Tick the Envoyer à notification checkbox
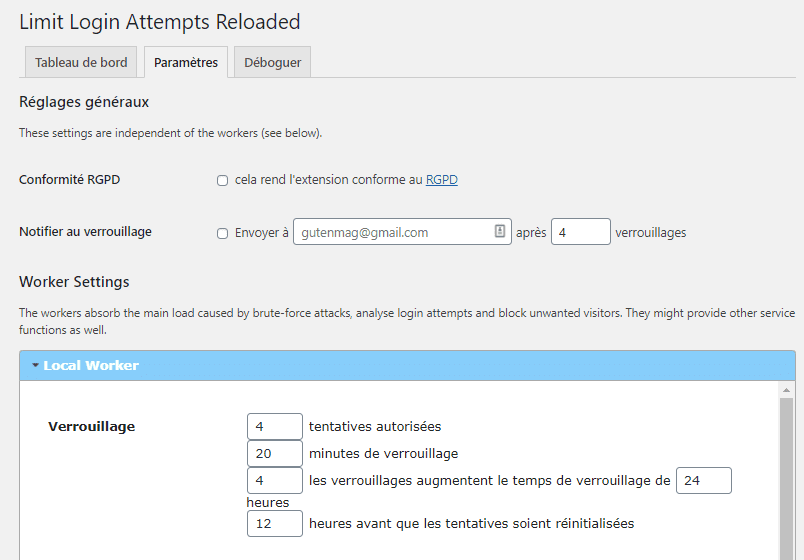The image size is (804, 560). coord(223,233)
